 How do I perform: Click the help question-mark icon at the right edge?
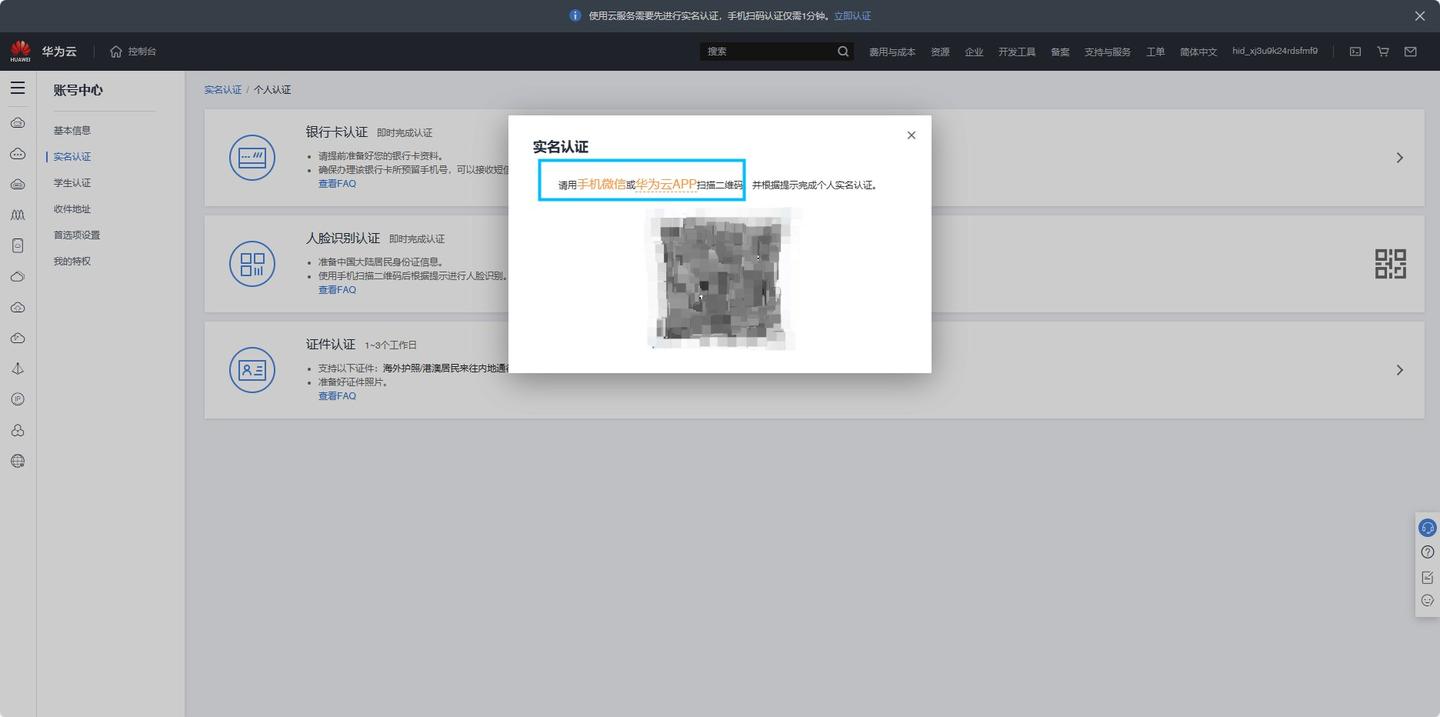pos(1428,552)
